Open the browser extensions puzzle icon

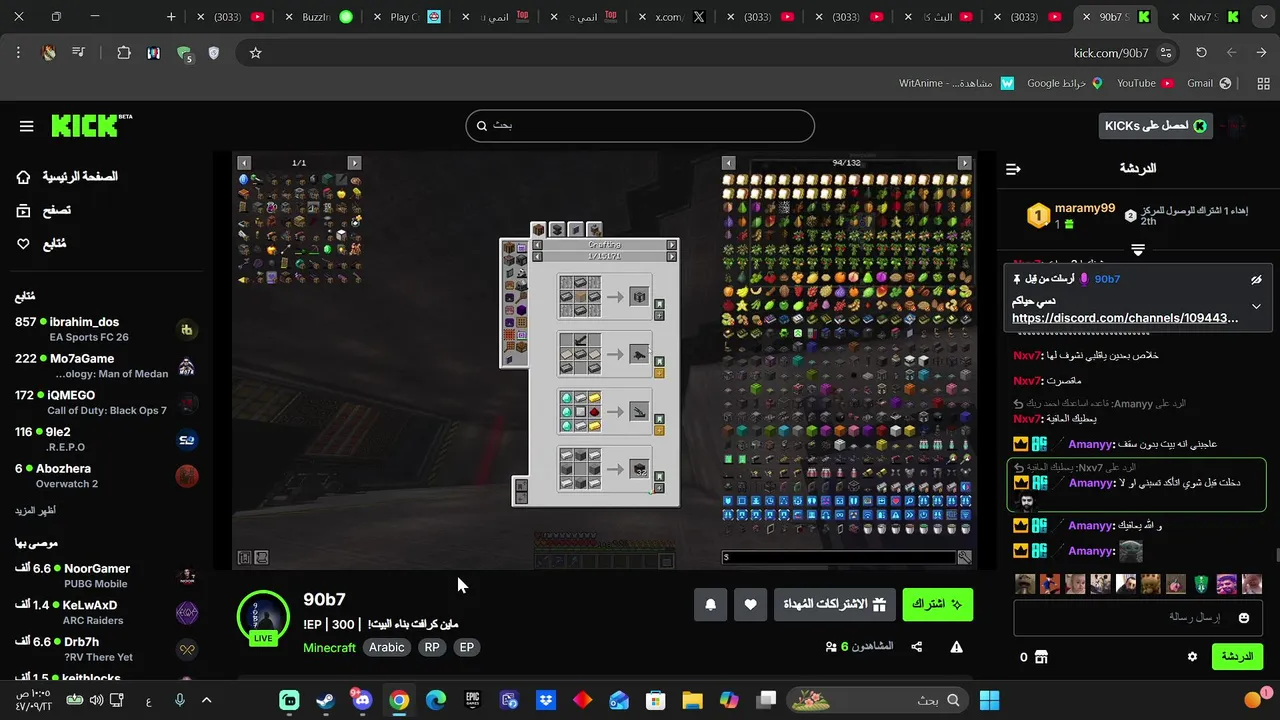tap(124, 53)
